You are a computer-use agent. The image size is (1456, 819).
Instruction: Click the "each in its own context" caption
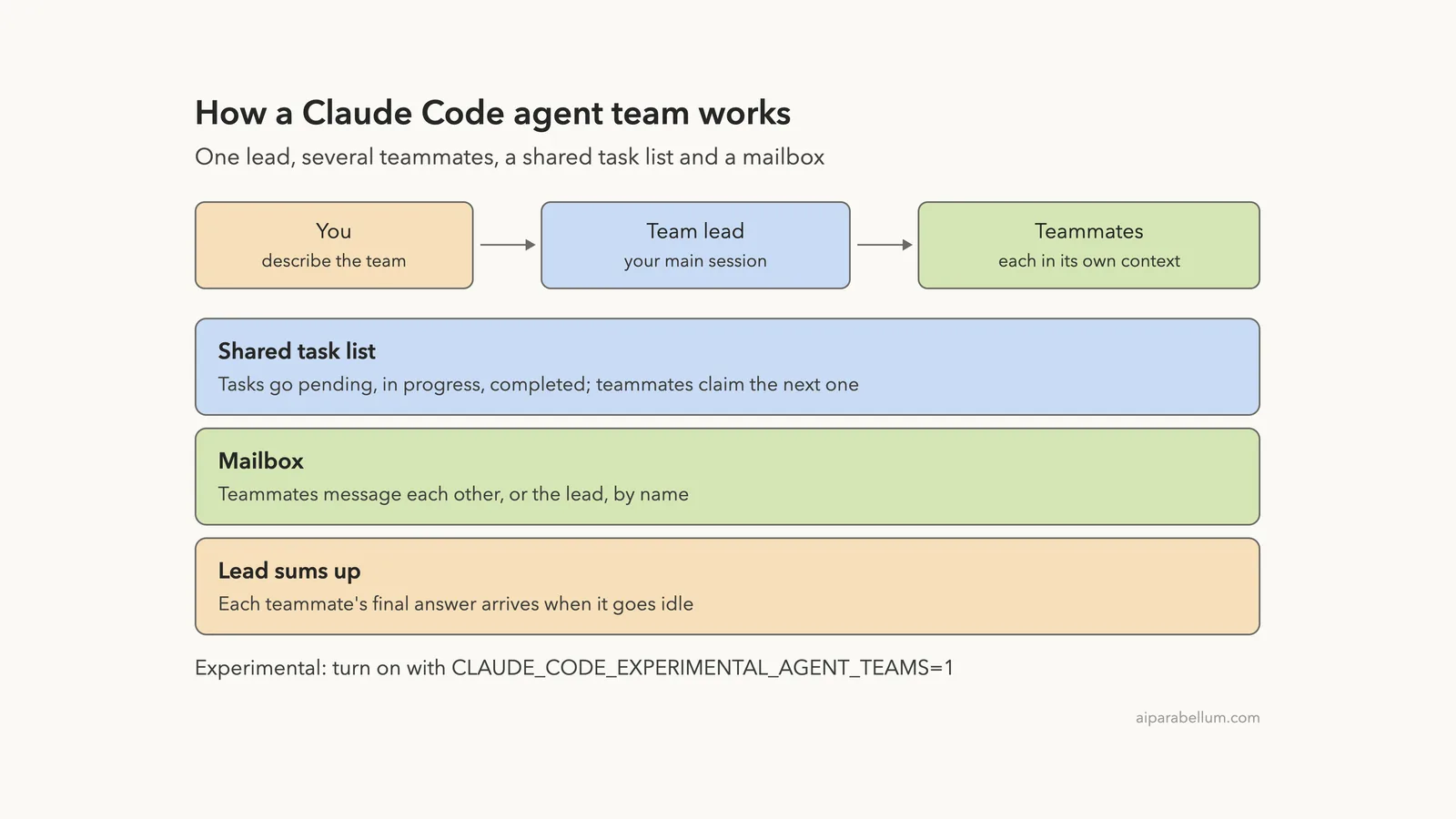(1089, 261)
